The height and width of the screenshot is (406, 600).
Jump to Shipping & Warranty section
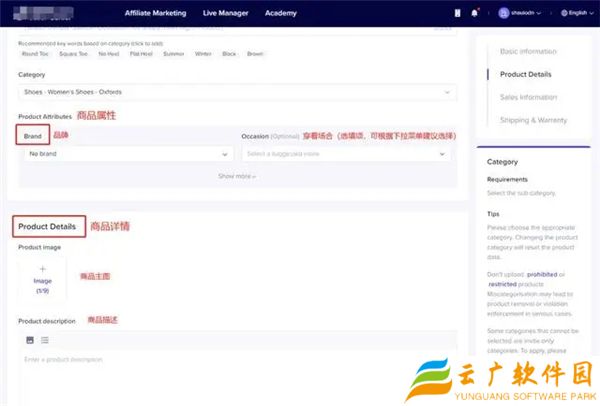click(533, 120)
